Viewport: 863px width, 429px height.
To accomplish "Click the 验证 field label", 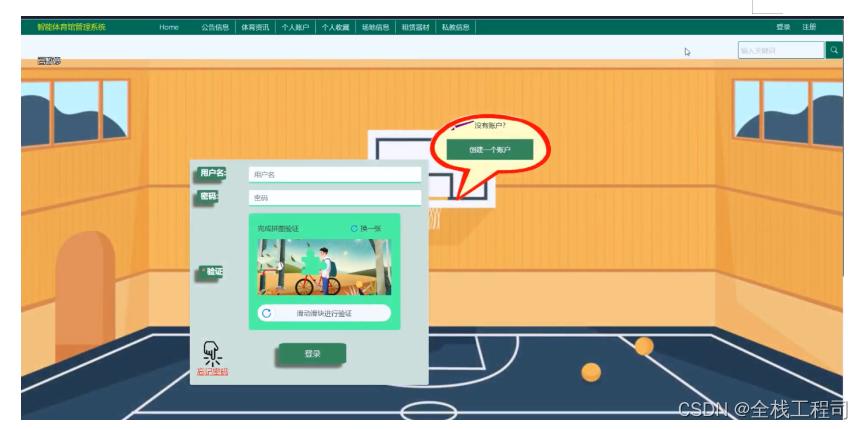I will point(212,271).
